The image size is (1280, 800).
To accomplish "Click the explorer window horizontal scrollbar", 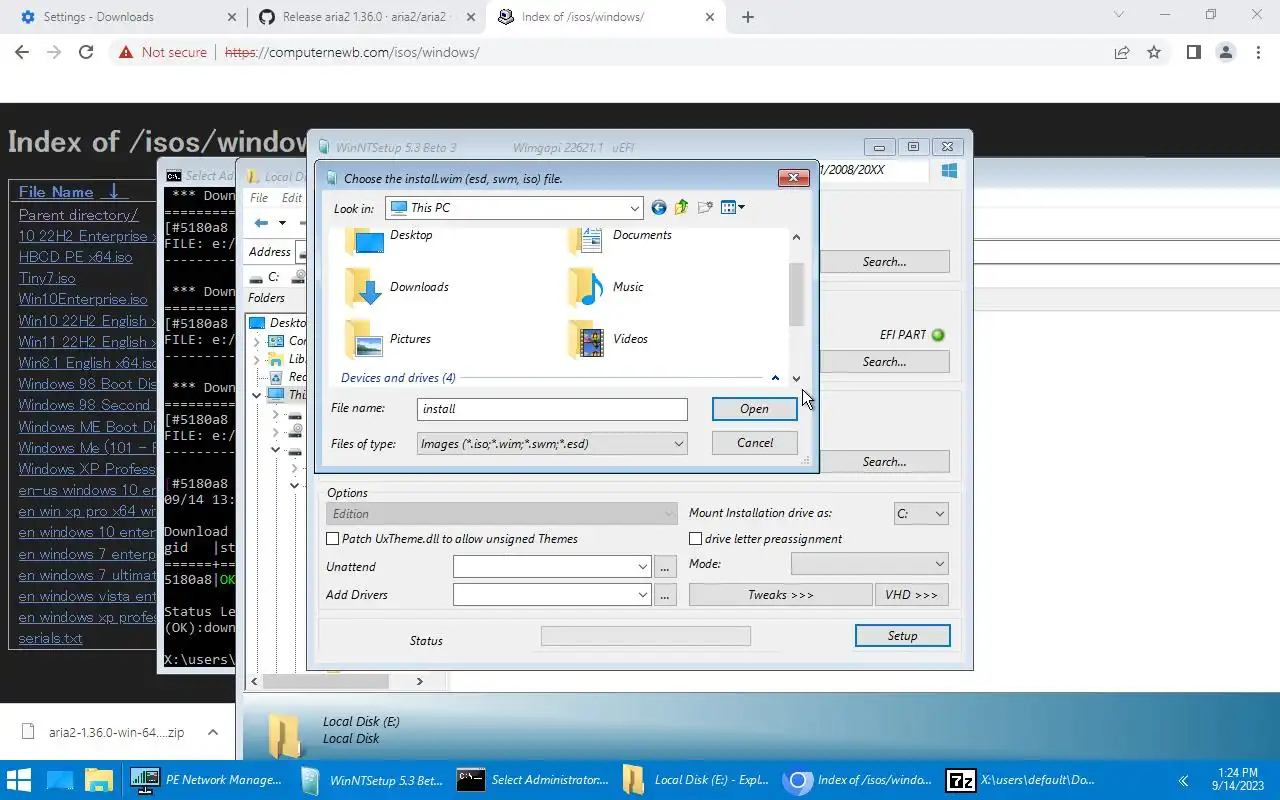I will click(x=326, y=681).
